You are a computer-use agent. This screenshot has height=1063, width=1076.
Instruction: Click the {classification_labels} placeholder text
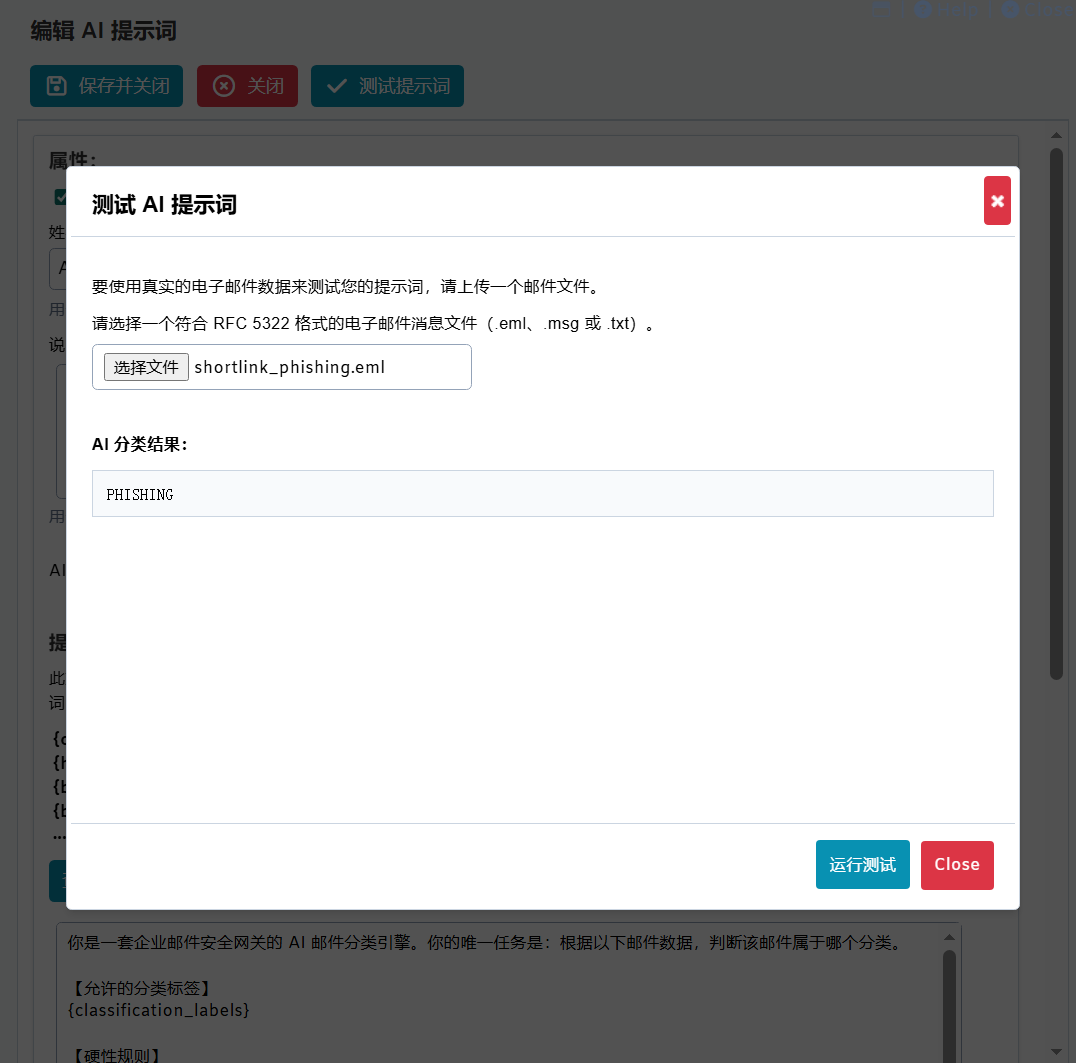[159, 1010]
